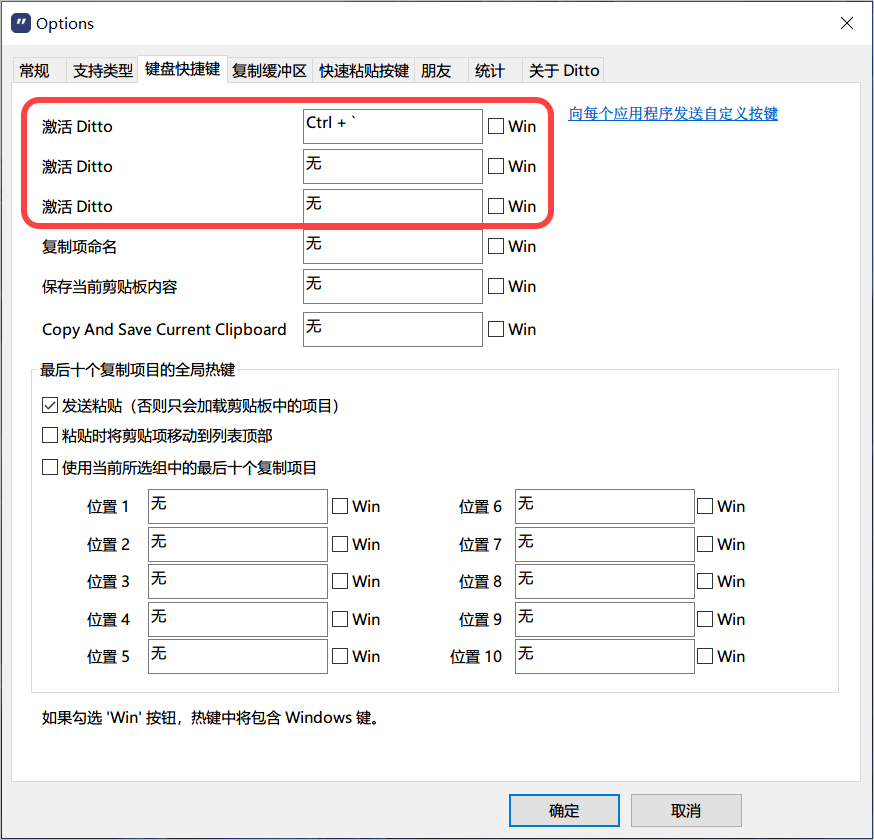This screenshot has width=874, height=840.
Task: Confirm settings with the 确定 button
Action: (x=564, y=810)
